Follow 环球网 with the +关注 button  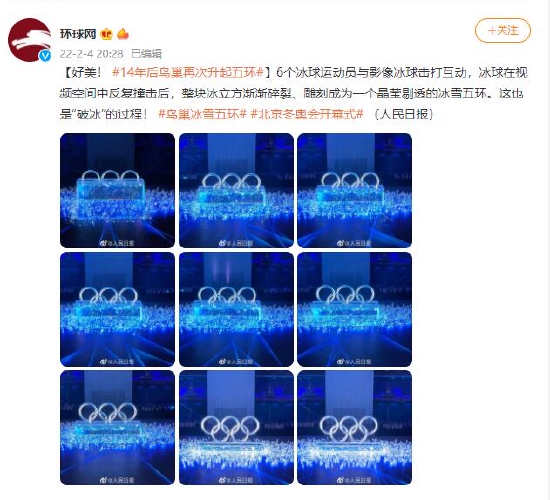pos(503,31)
